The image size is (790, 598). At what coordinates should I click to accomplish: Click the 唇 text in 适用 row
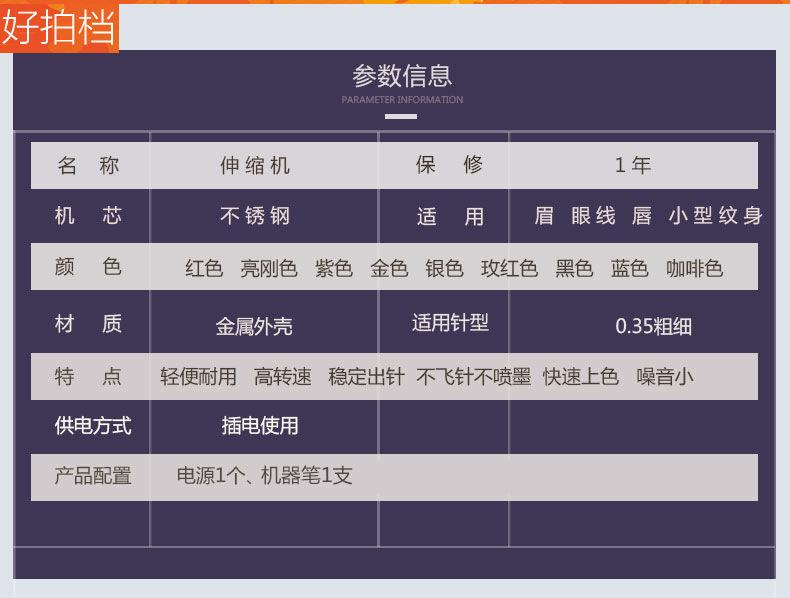pos(642,216)
